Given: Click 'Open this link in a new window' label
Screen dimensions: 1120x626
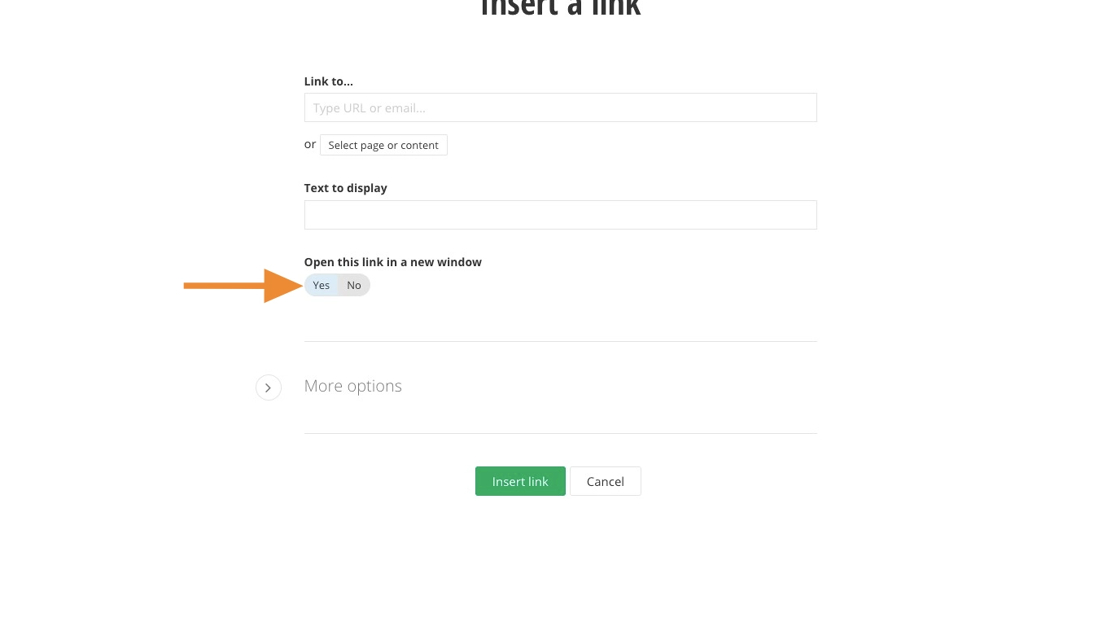Looking at the screenshot, I should coord(393,262).
